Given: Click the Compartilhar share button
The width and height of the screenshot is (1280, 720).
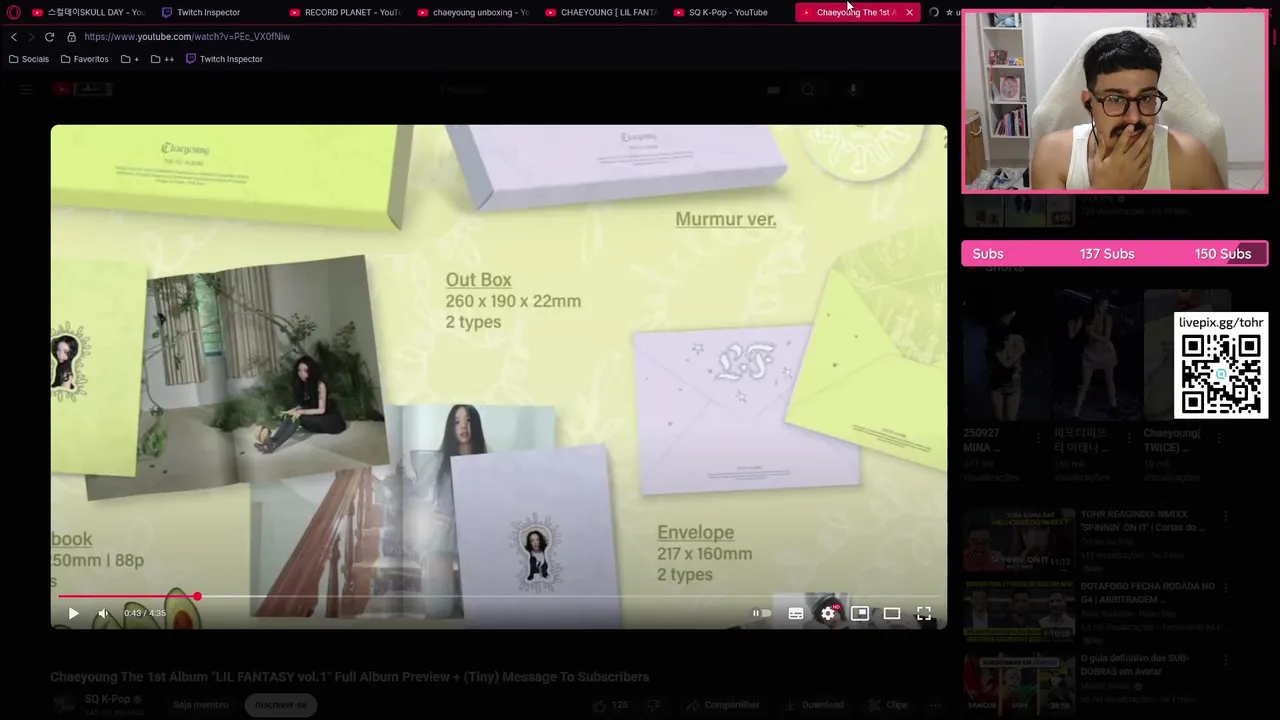Looking at the screenshot, I should 721,705.
